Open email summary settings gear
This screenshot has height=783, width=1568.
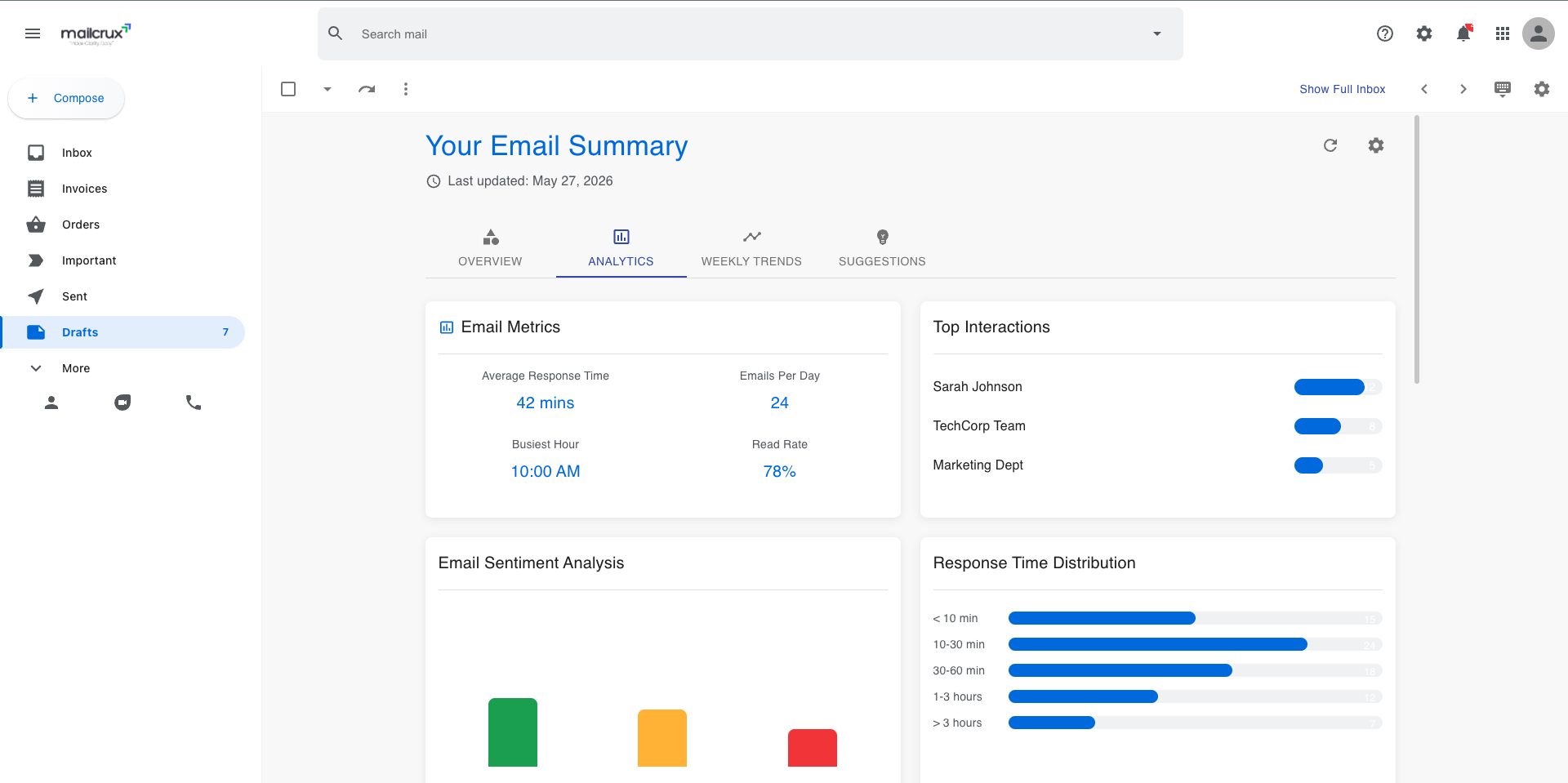[1376, 145]
